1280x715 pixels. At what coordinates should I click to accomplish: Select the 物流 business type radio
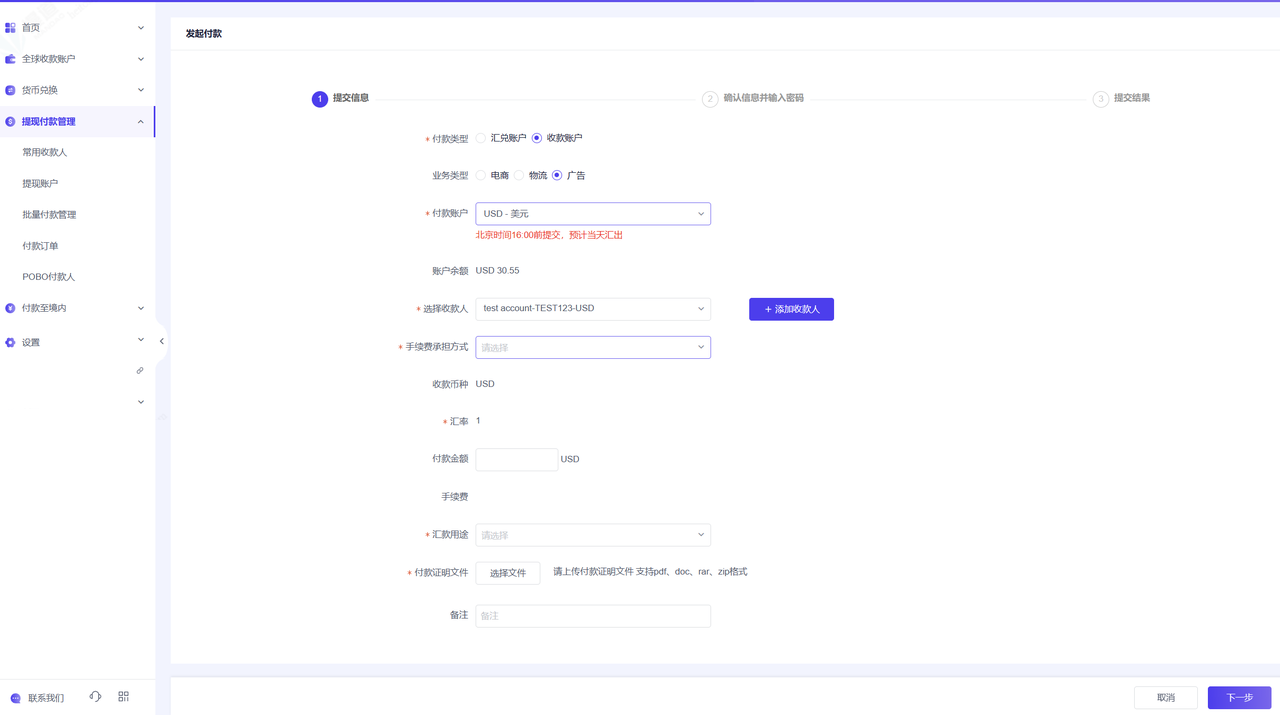click(519, 175)
